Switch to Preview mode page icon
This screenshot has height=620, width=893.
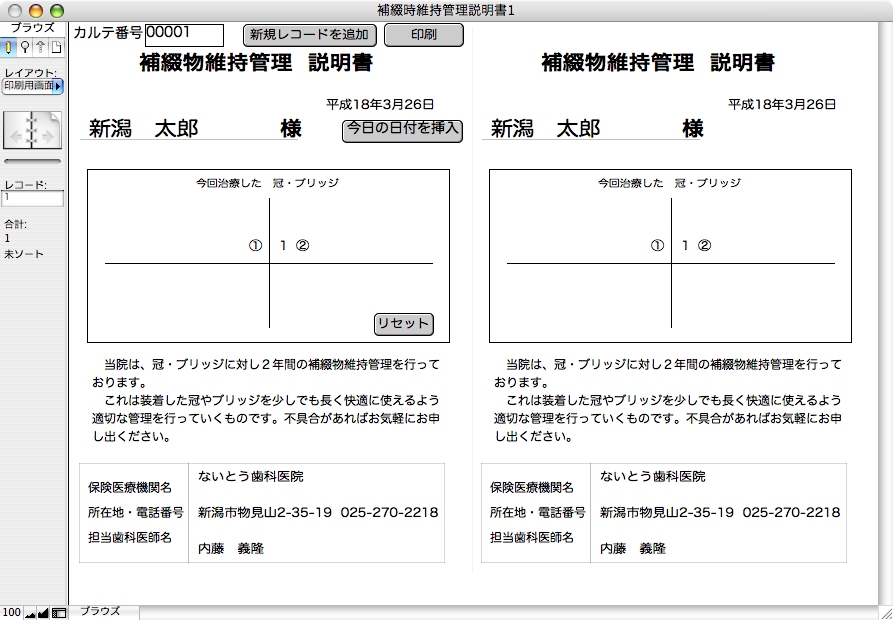[x=56, y=47]
